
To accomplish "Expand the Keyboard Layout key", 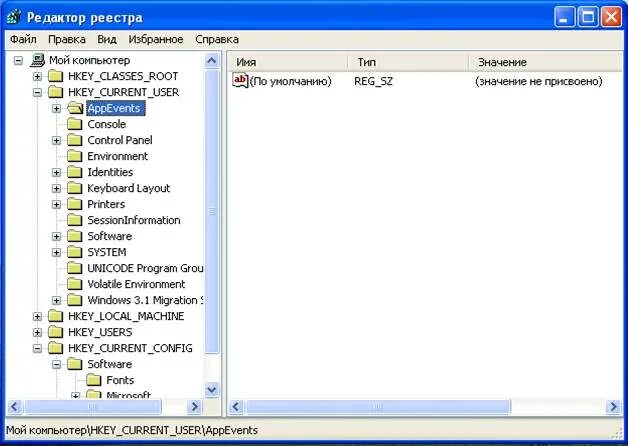I will coord(56,188).
